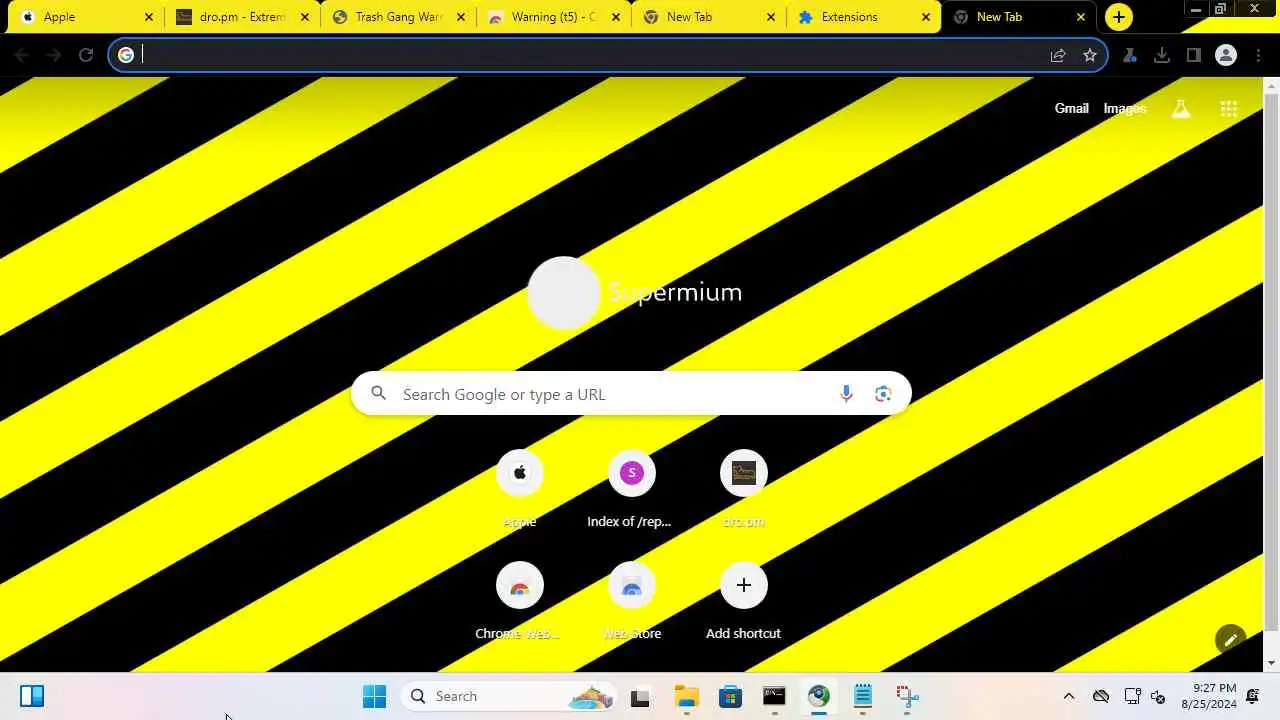Open the Widgets panel icon
The image size is (1280, 720).
[32, 696]
